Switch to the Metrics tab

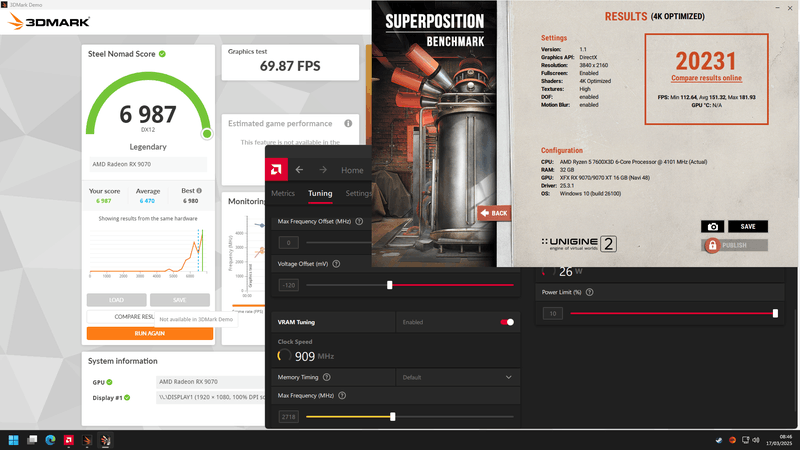click(283, 193)
